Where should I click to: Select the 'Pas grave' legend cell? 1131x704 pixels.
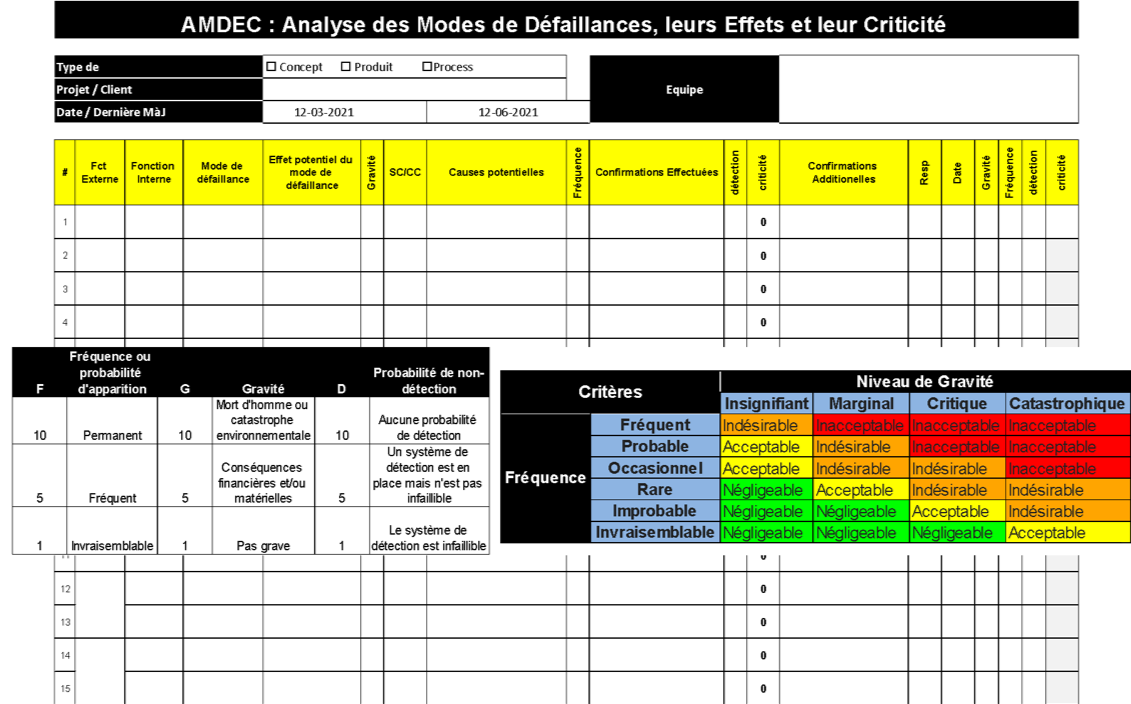click(263, 531)
